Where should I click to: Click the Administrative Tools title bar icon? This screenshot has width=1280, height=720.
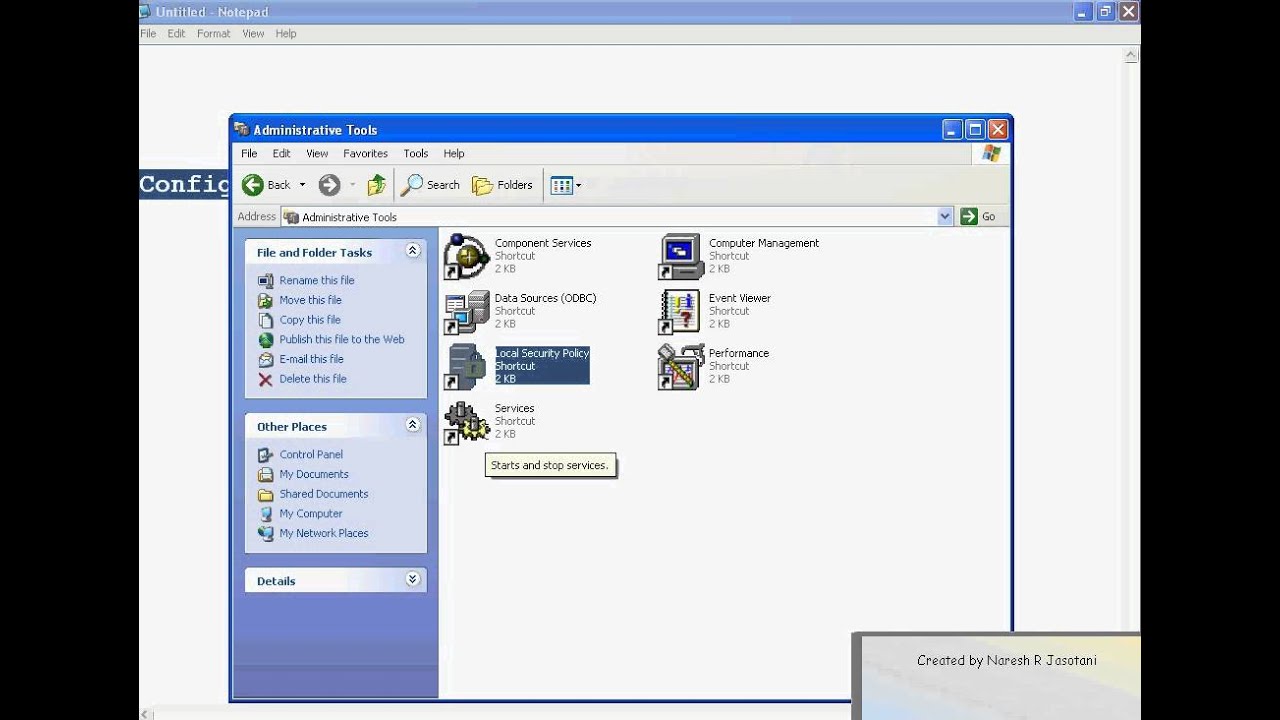point(241,129)
